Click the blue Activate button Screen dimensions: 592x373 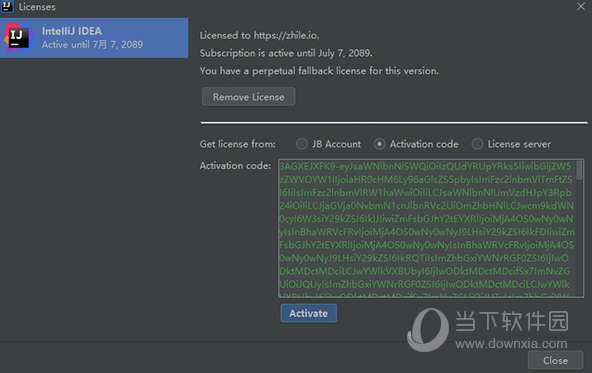coord(308,313)
